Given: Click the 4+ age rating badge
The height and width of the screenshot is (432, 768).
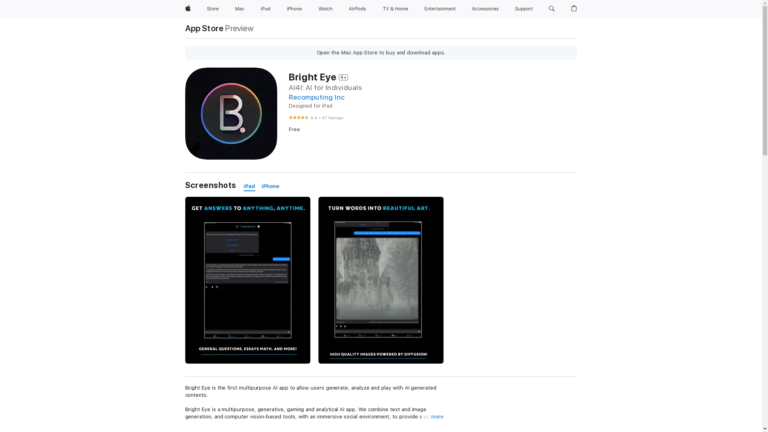Looking at the screenshot, I should pyautogui.click(x=343, y=77).
